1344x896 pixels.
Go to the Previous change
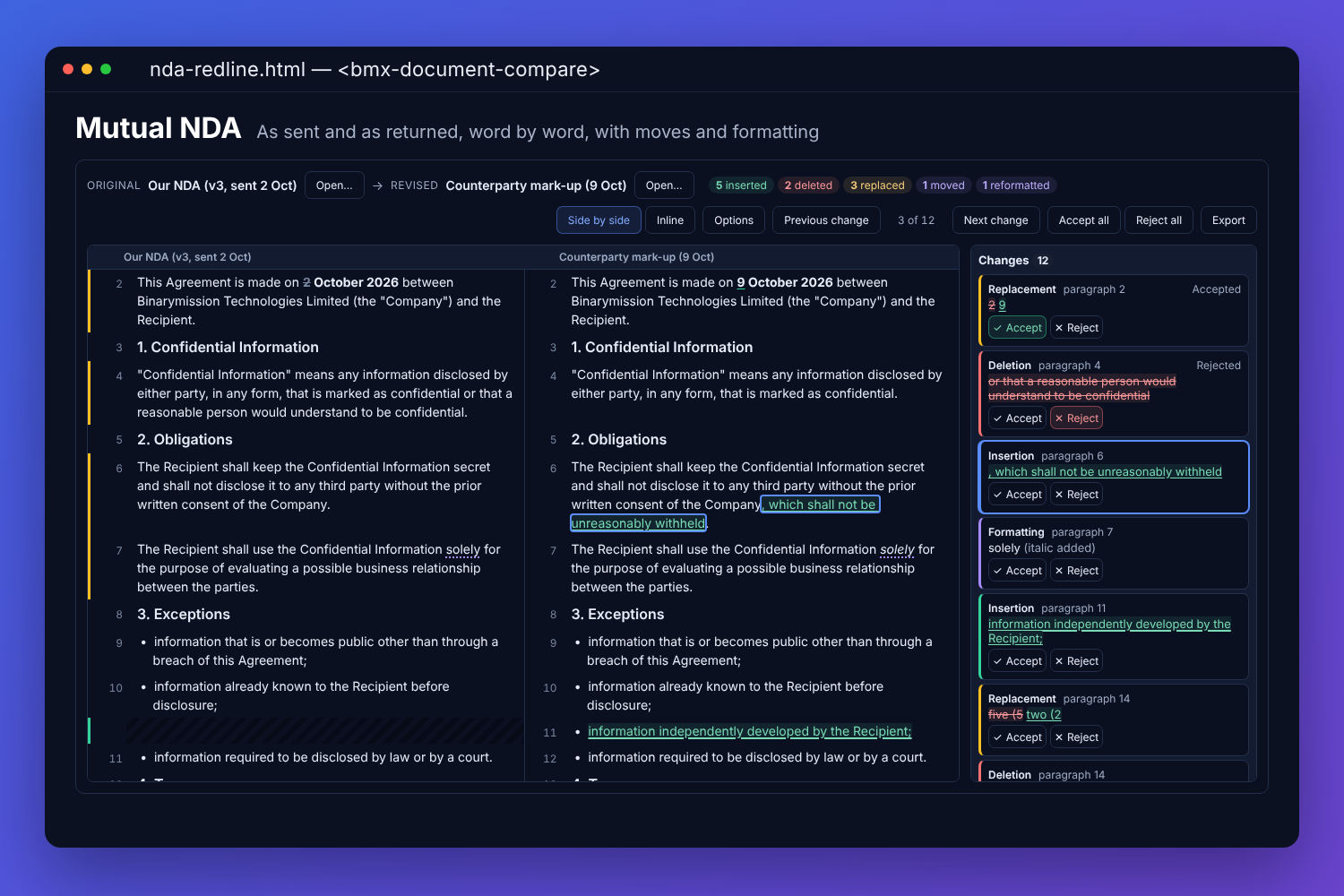[826, 220]
